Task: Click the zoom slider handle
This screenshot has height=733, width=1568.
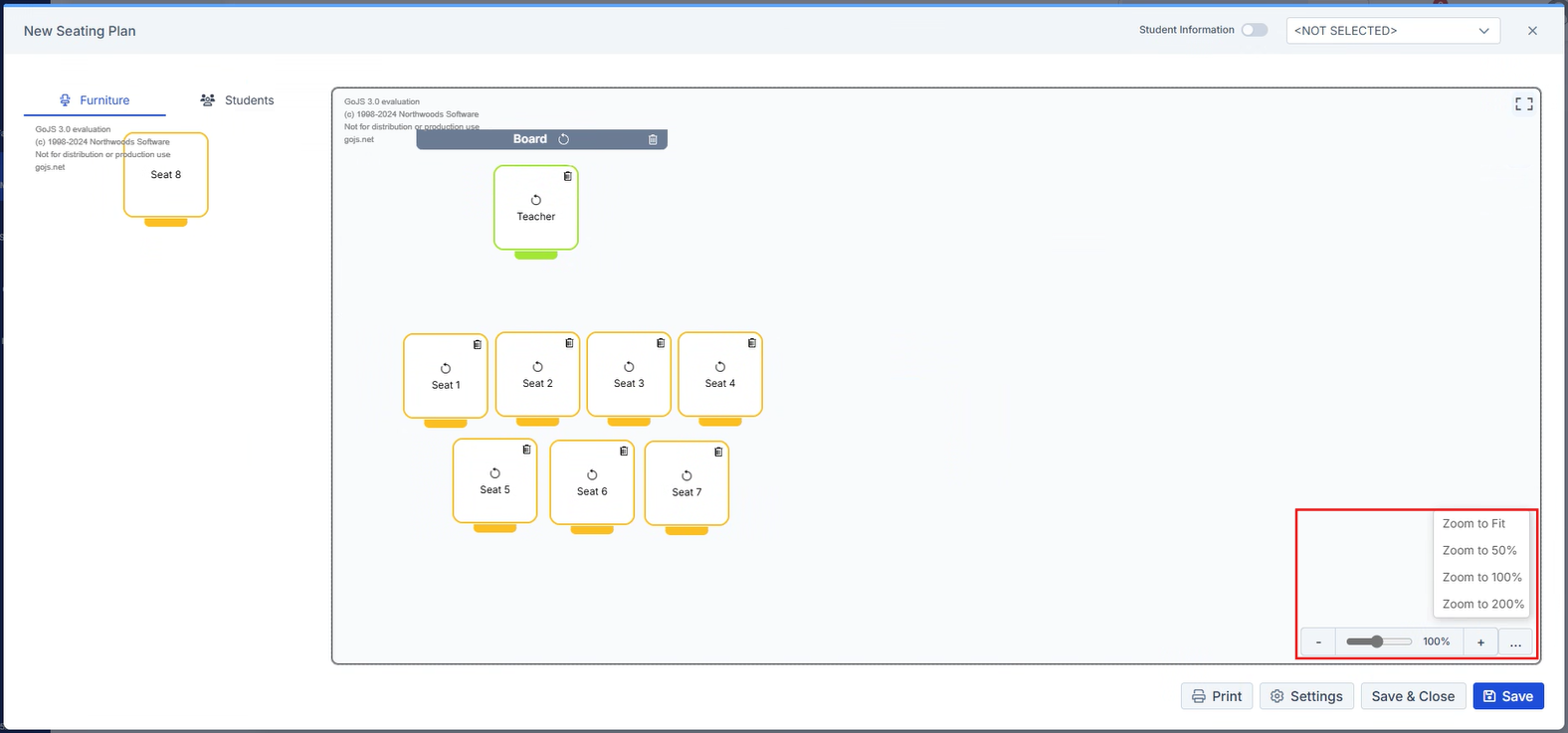Action: point(1377,642)
